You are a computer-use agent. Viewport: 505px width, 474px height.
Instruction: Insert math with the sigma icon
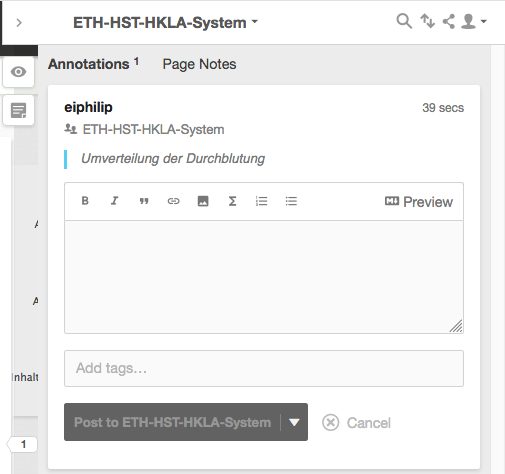click(232, 201)
